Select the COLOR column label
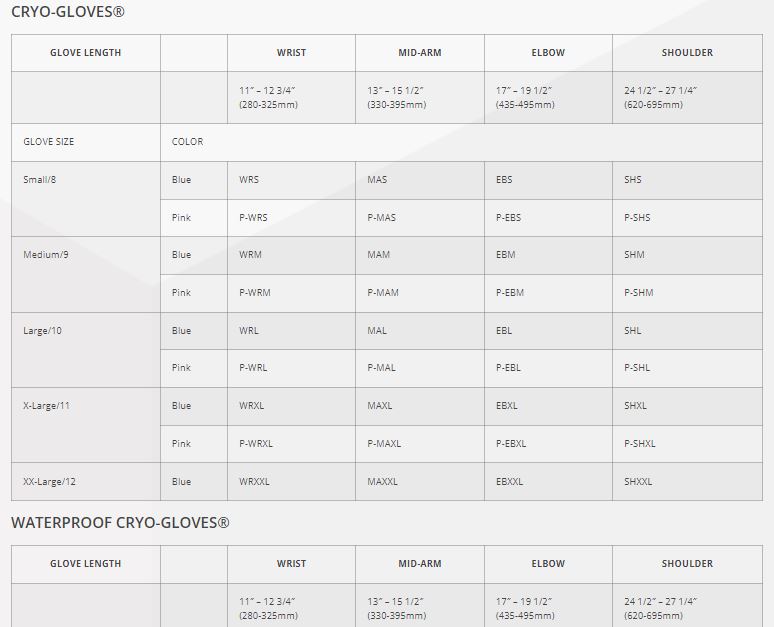 [187, 142]
